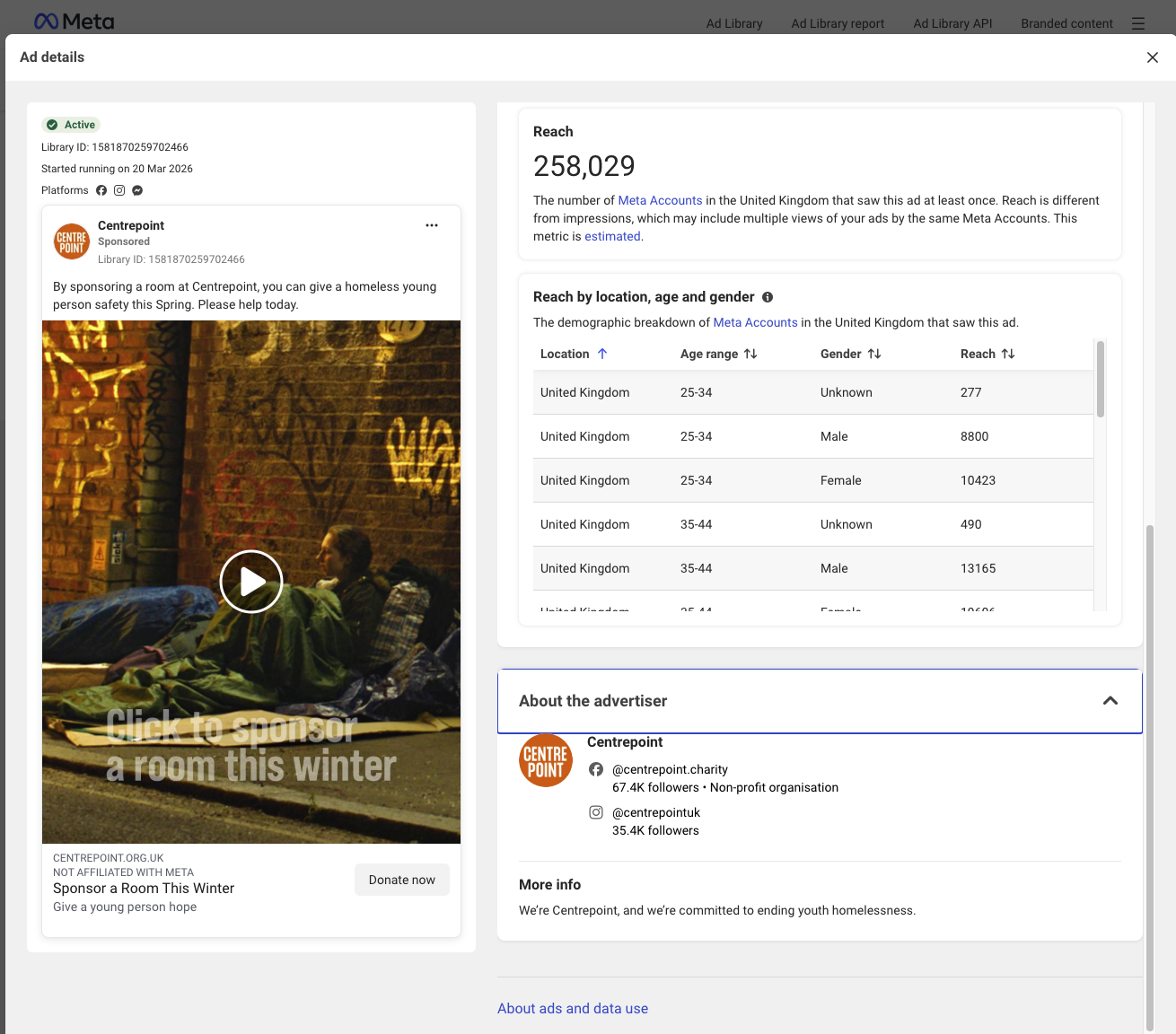The height and width of the screenshot is (1034, 1176).
Task: Click Facebook icon next to @centrepoint.charity
Action: click(x=596, y=769)
